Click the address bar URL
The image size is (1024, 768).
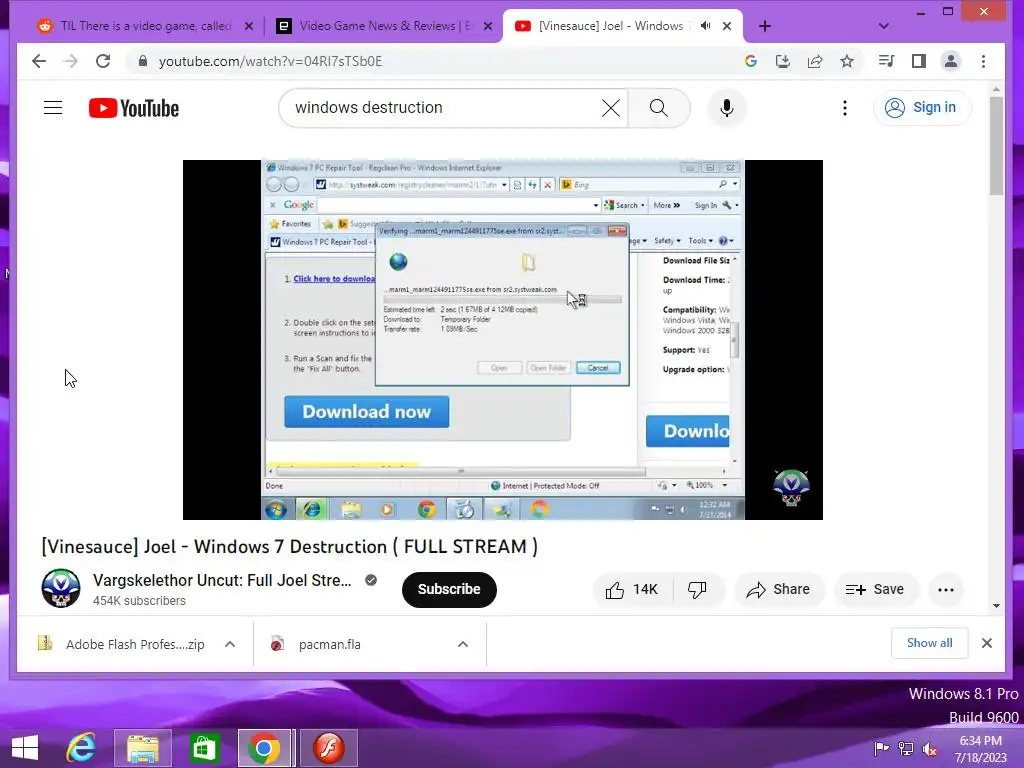(x=270, y=61)
